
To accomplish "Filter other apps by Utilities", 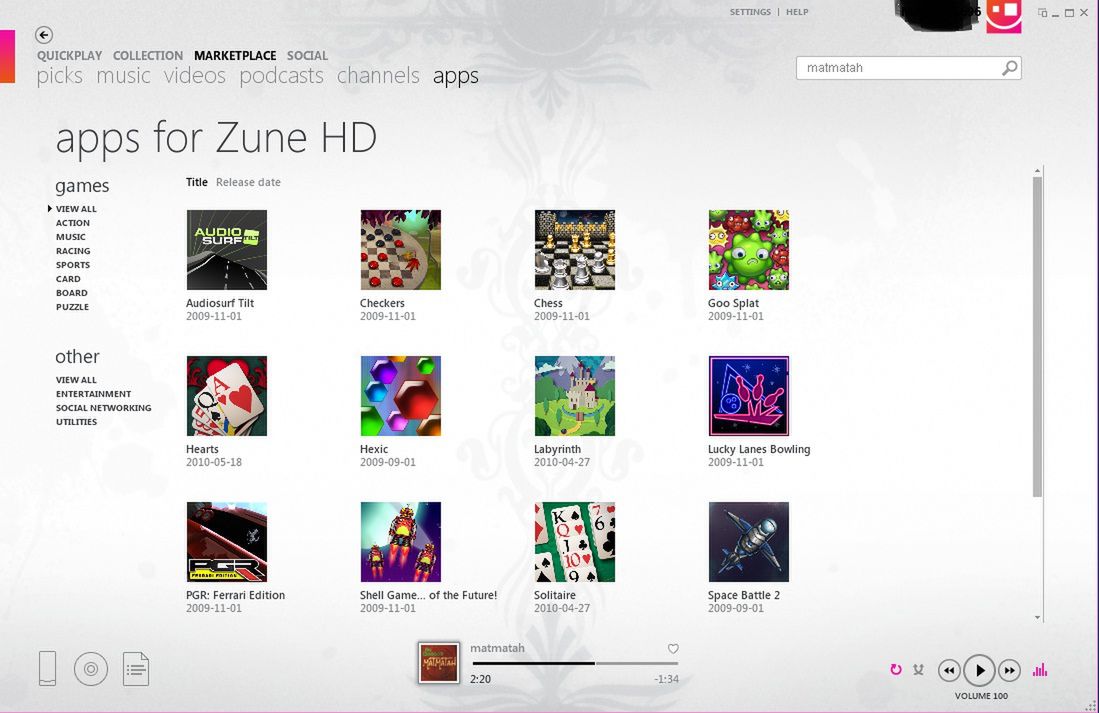I will (x=76, y=422).
